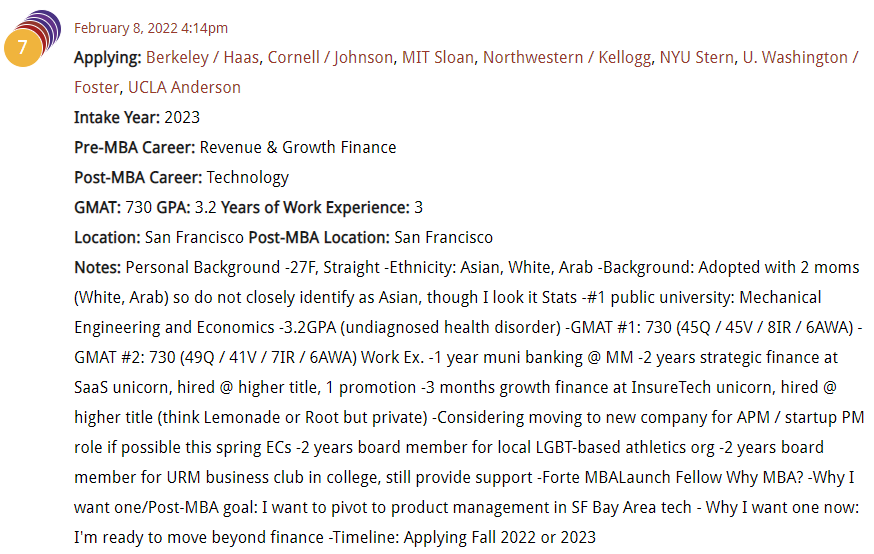The height and width of the screenshot is (554, 874).
Task: Click the February 8, 2022 4:14pm timestamp
Action: [x=150, y=28]
